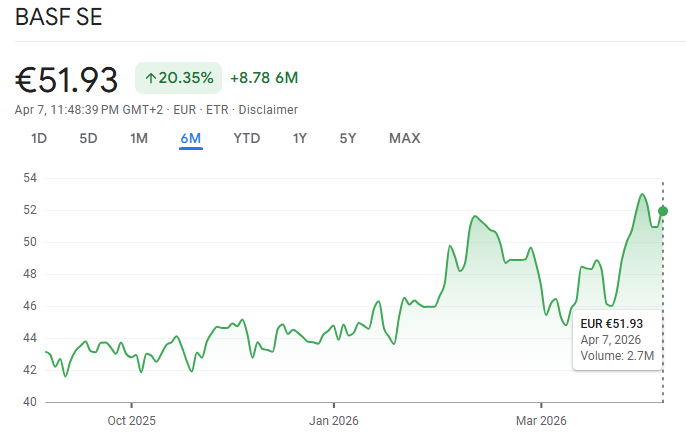The width and height of the screenshot is (686, 441).
Task: Click tooltip Volume: 2.7M text
Action: click(x=617, y=356)
